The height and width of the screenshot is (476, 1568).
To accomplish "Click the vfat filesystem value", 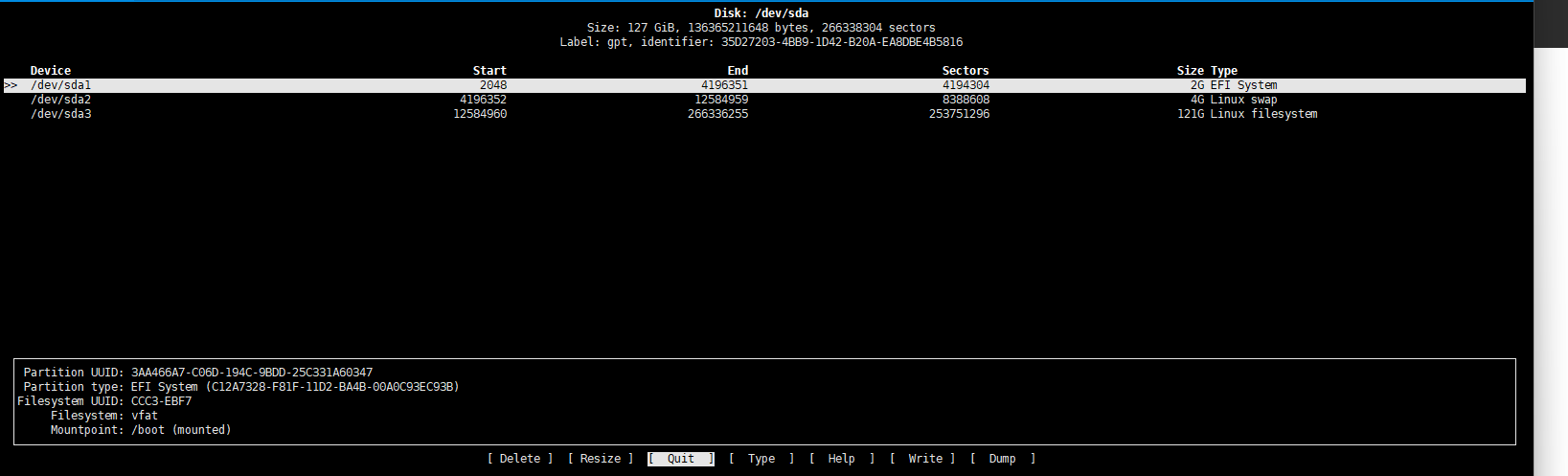I will click(x=145, y=416).
